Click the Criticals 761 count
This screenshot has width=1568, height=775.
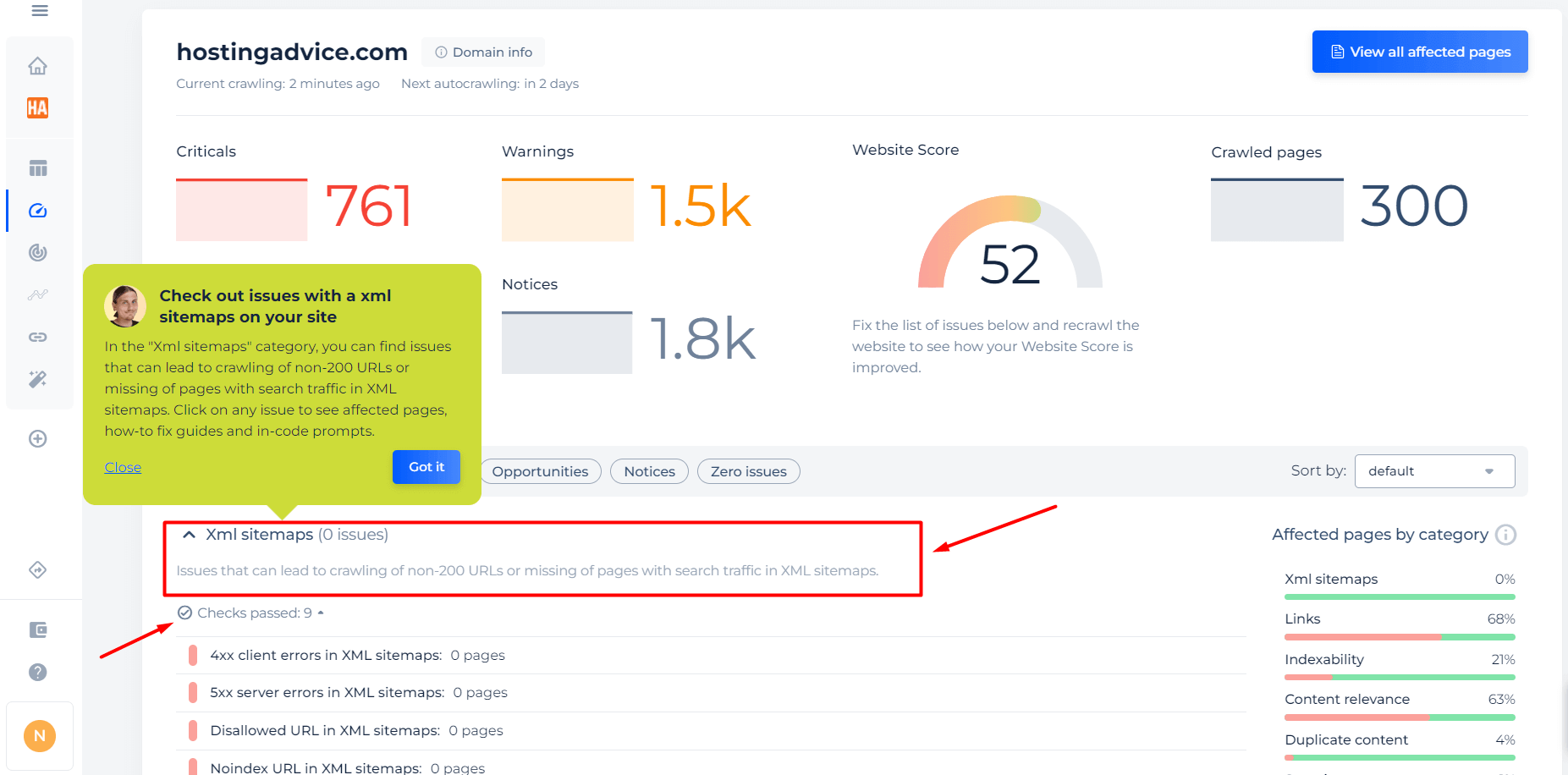click(369, 206)
